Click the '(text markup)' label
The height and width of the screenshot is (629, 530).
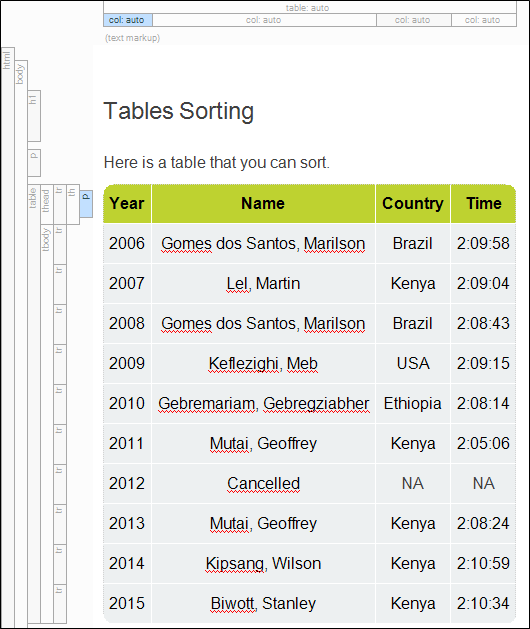[x=132, y=38]
